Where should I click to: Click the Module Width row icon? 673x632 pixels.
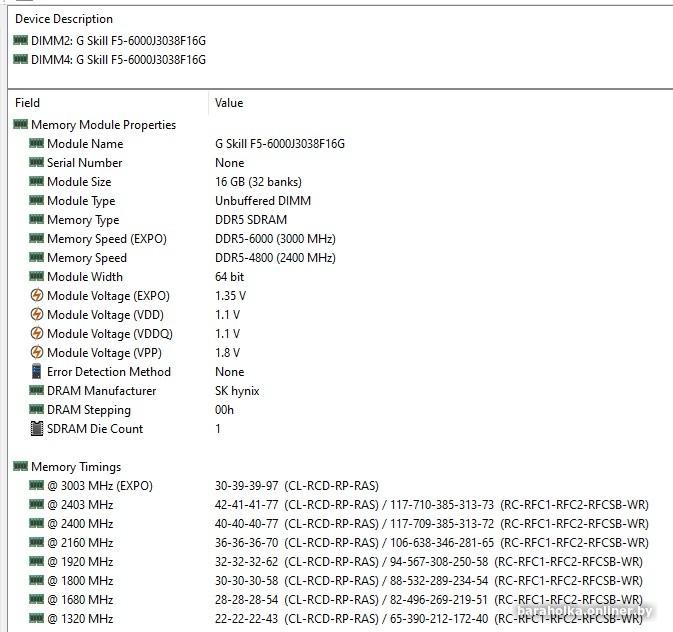(x=36, y=276)
